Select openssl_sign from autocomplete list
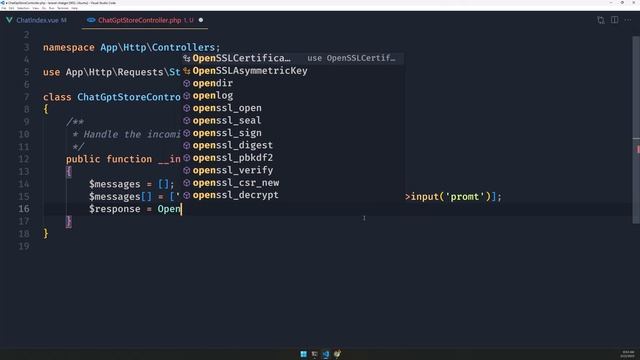 [x=293, y=133]
